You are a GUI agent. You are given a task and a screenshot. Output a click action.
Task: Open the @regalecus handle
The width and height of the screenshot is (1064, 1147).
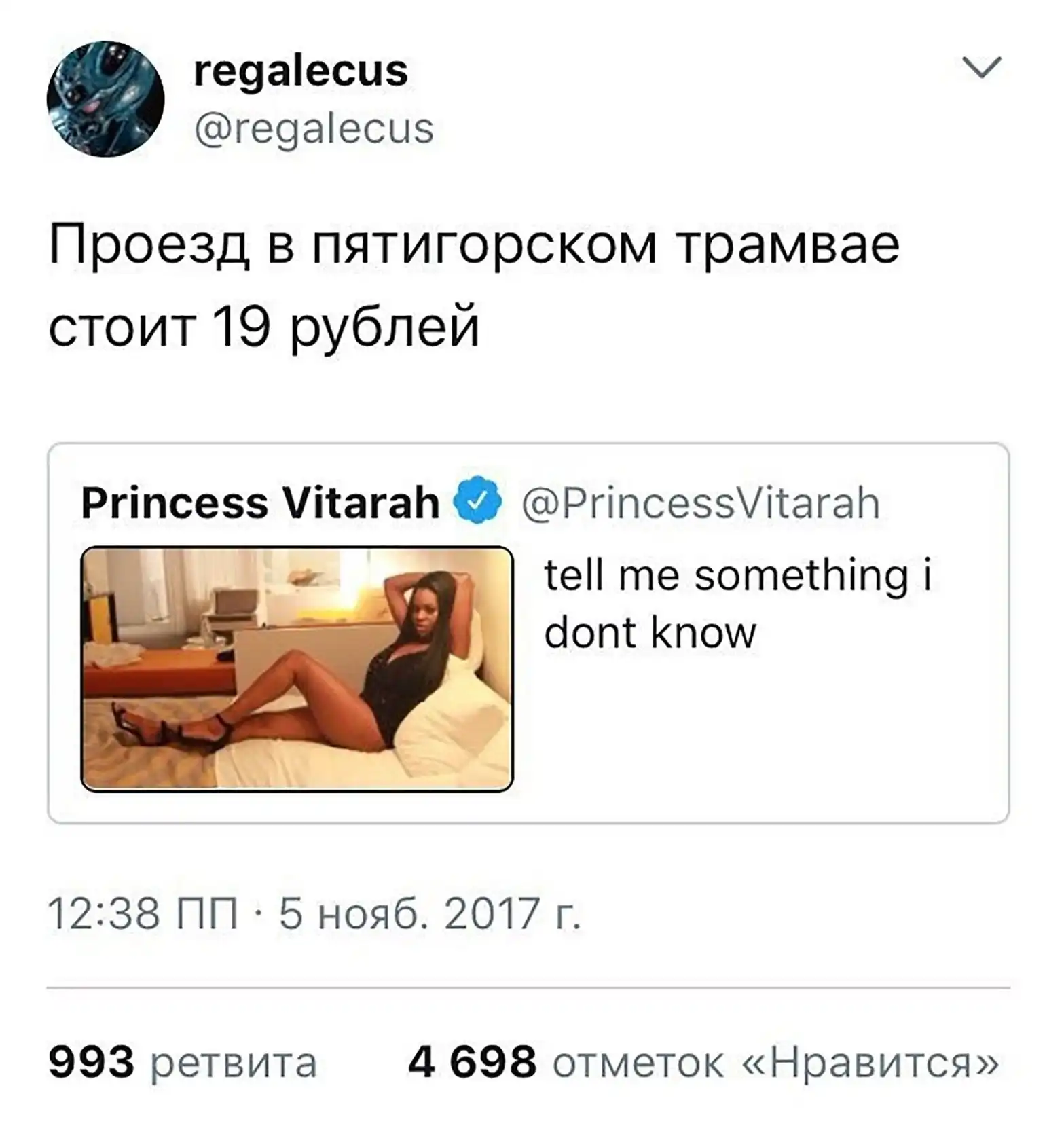coord(314,128)
